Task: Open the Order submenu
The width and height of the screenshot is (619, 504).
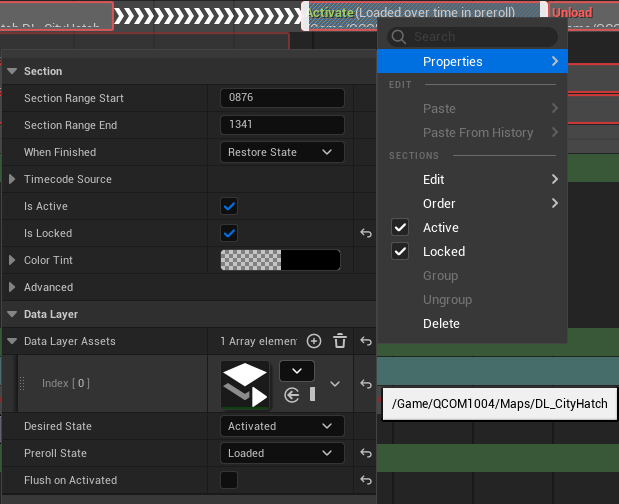Action: coord(472,204)
